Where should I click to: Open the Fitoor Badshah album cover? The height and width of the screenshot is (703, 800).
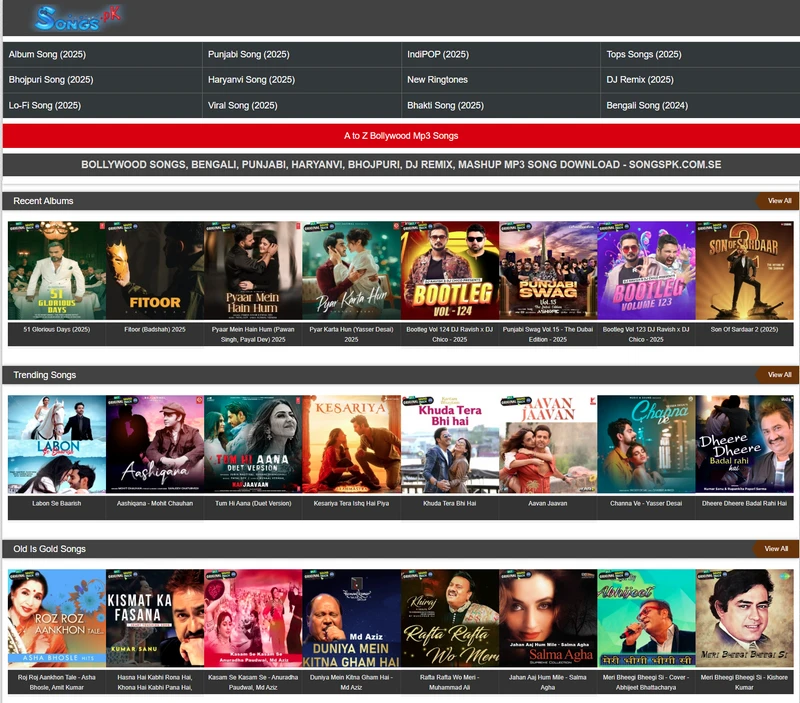tap(155, 271)
